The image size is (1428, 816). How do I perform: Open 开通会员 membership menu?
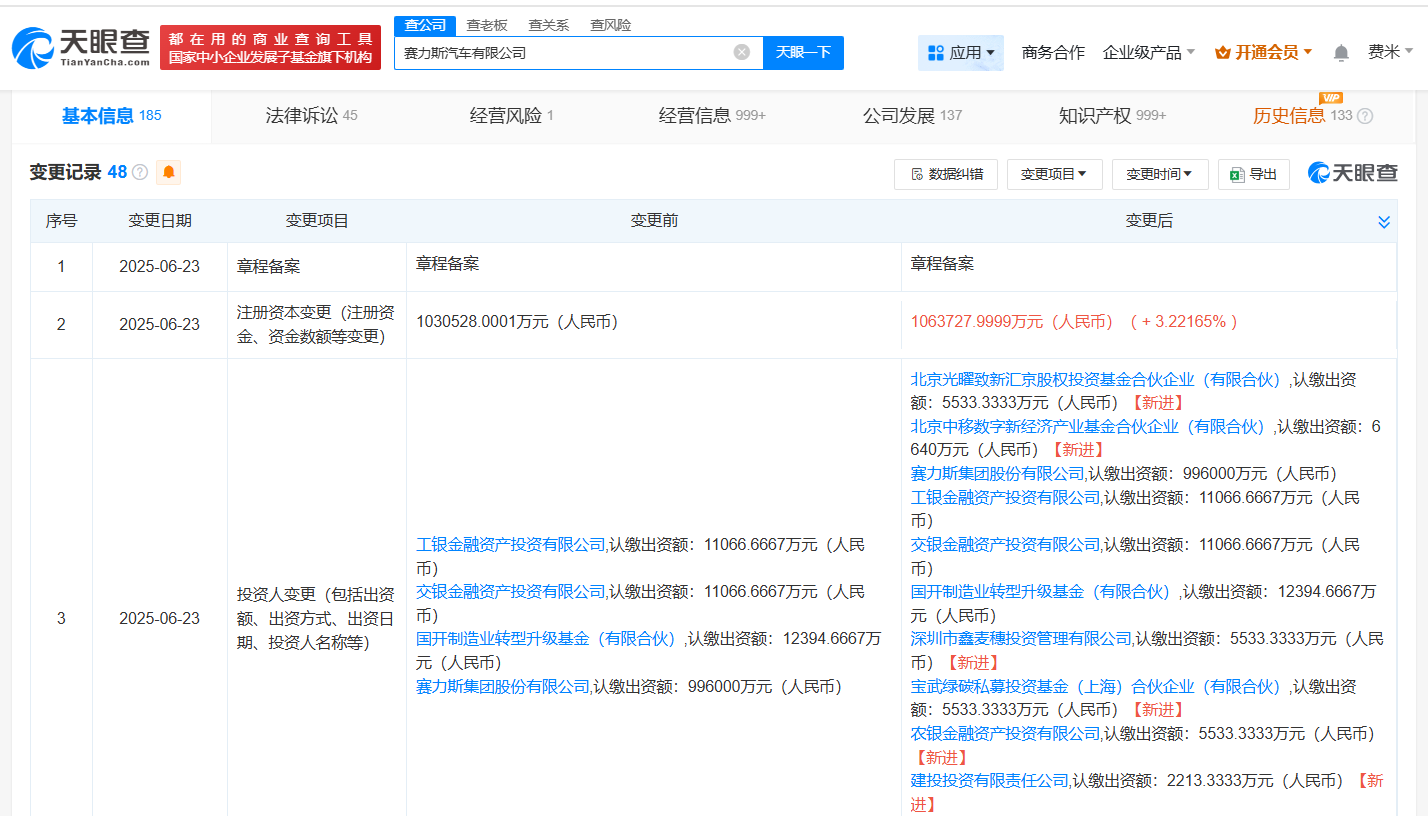(x=1263, y=53)
